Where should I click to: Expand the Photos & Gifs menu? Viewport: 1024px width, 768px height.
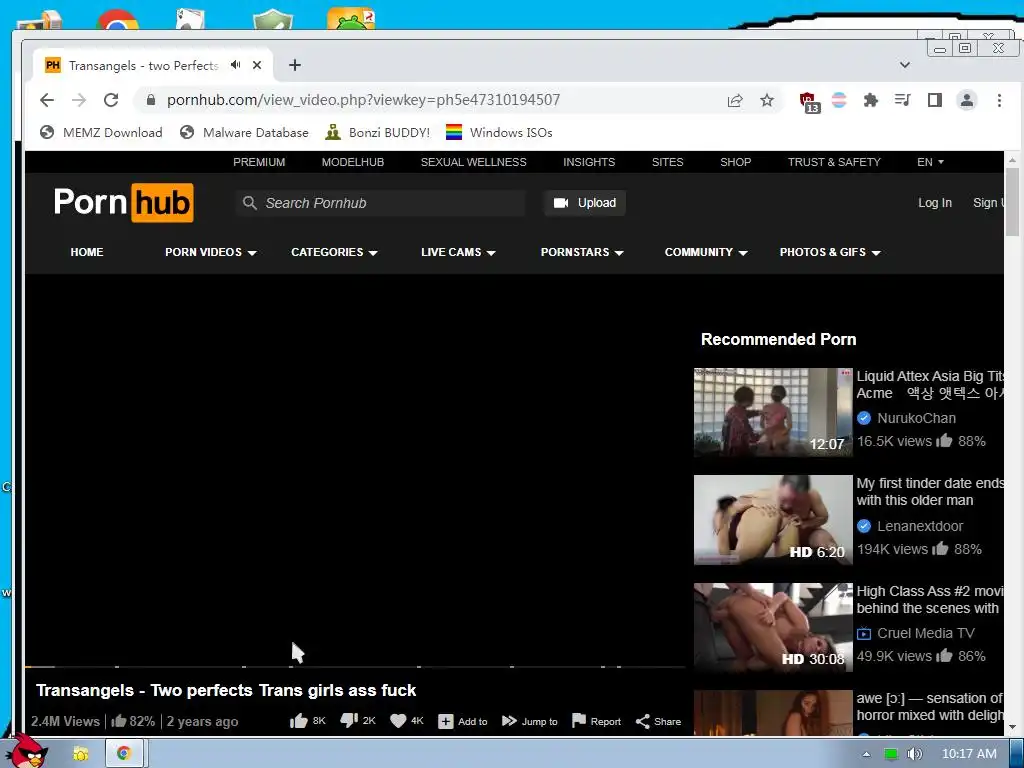coord(829,252)
